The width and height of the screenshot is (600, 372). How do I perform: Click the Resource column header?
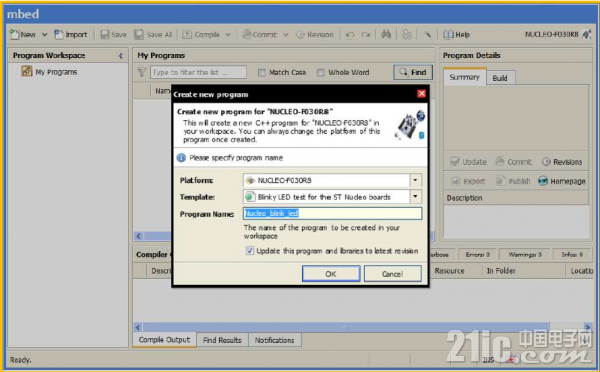(449, 271)
